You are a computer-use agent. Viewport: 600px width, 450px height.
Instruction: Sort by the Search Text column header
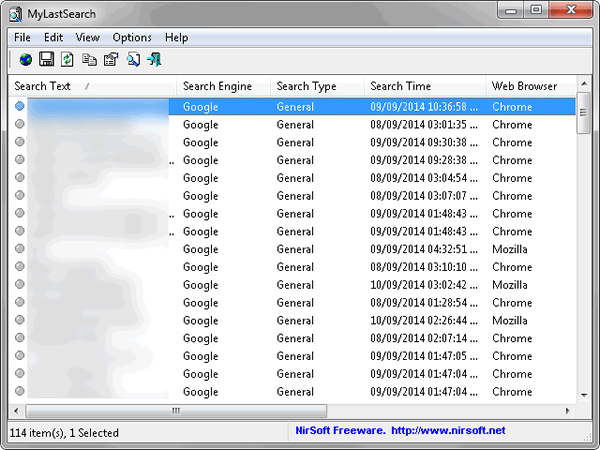pyautogui.click(x=92, y=86)
